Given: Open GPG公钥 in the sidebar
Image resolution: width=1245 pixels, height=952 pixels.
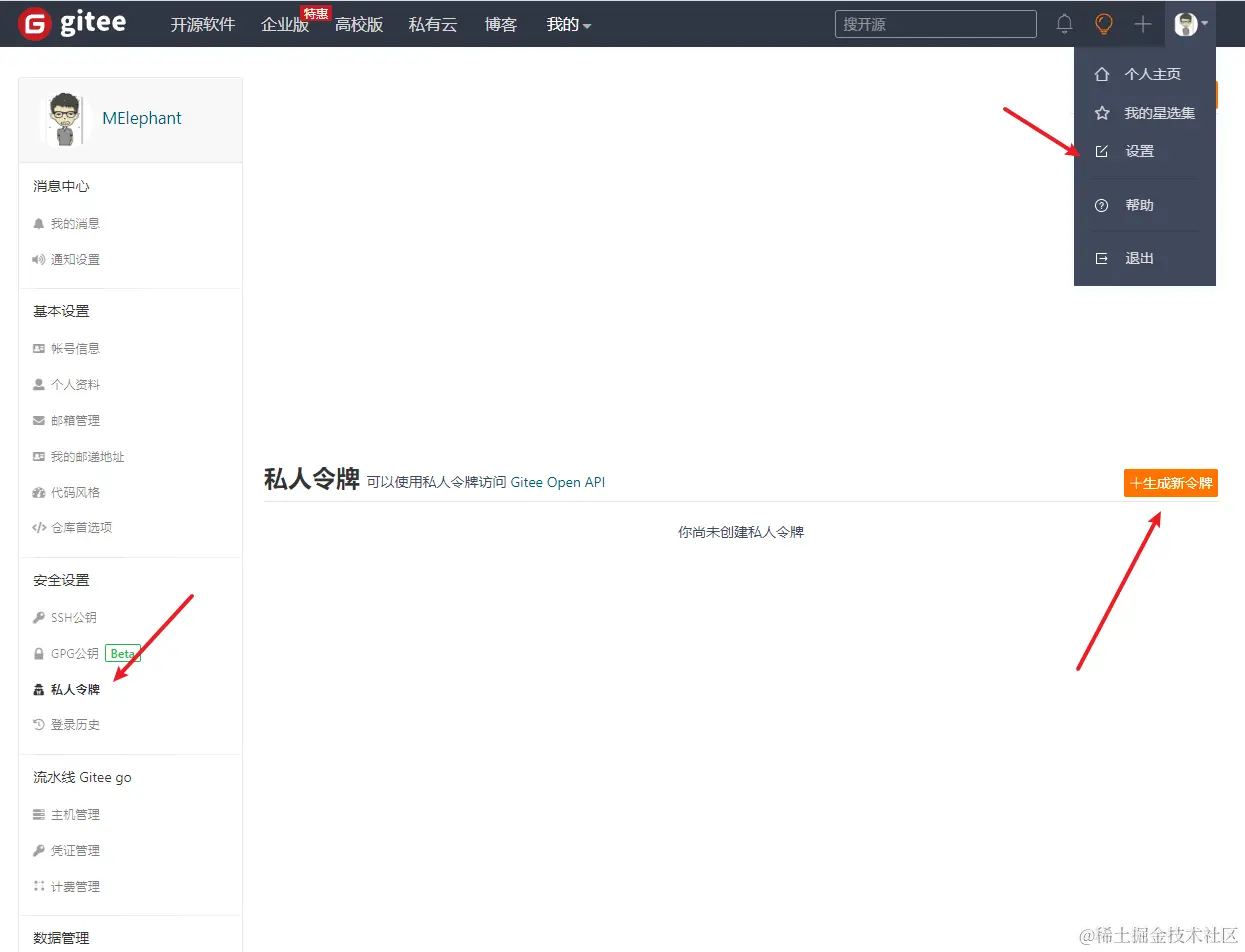Looking at the screenshot, I should click(75, 654).
